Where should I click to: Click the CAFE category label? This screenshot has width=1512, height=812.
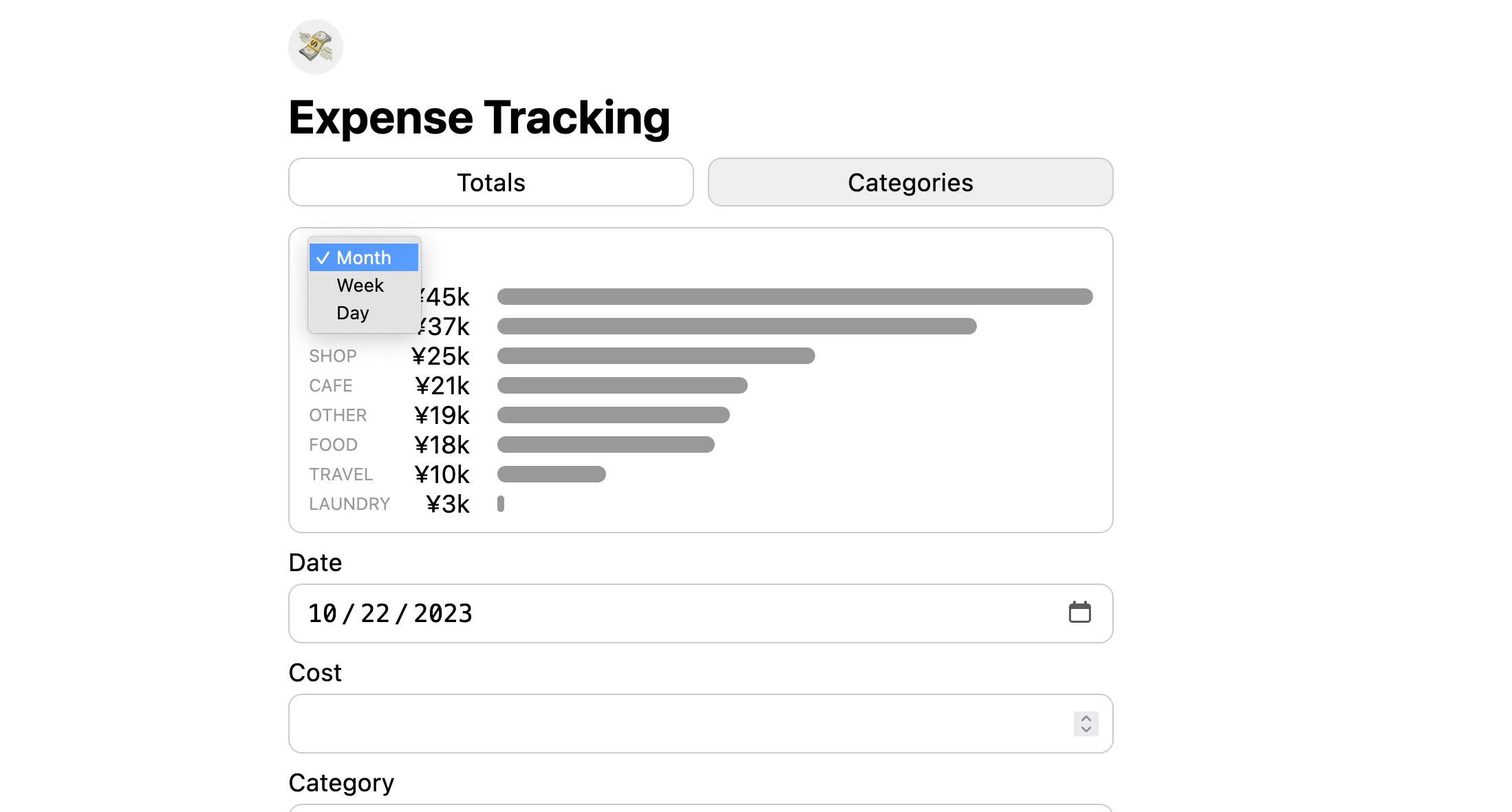(x=331, y=386)
